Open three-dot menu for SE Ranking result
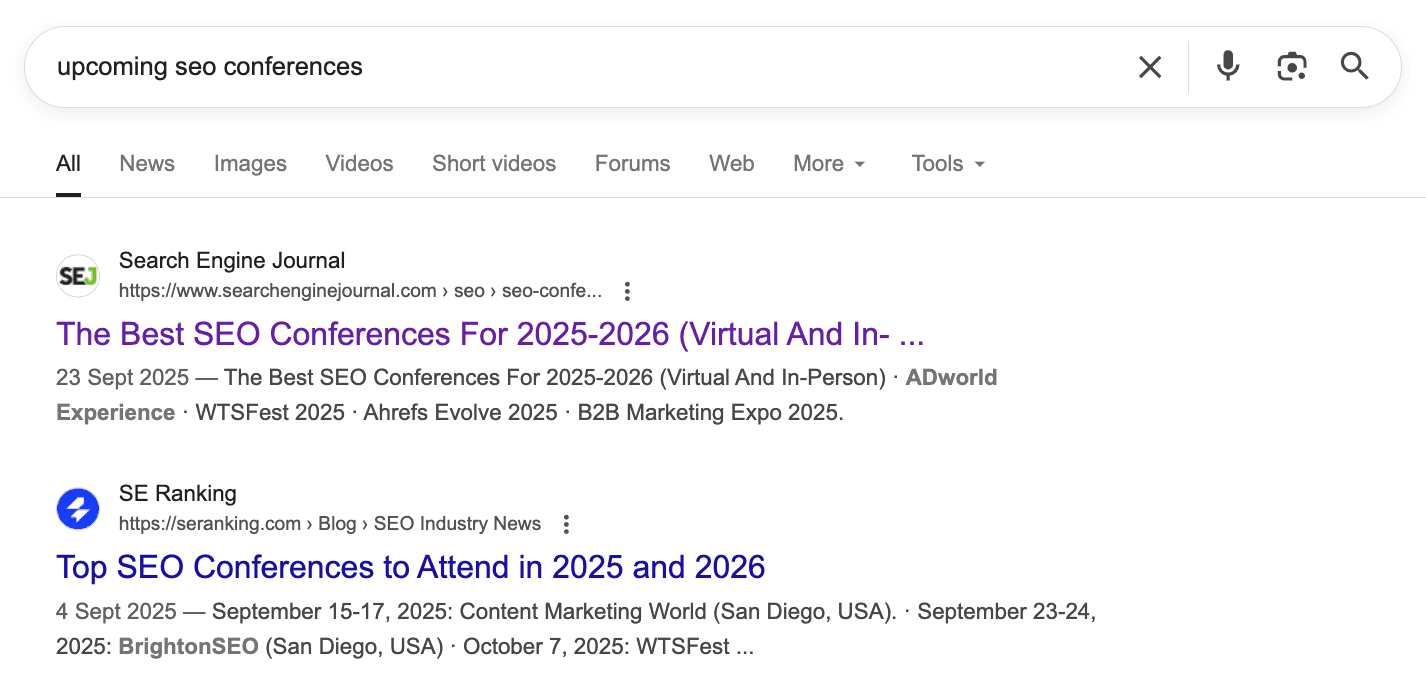 (x=566, y=524)
